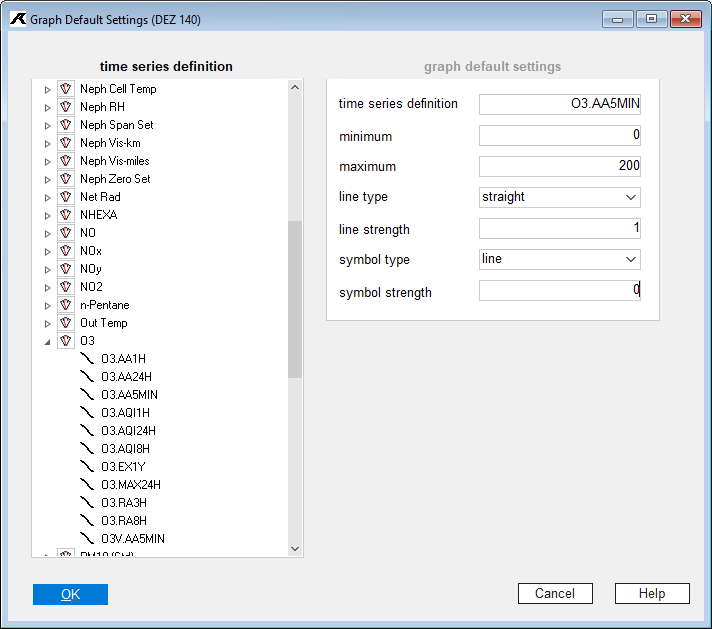Click the curve icon beside O3V.AA5MIN
This screenshot has width=712, height=629.
click(87, 539)
